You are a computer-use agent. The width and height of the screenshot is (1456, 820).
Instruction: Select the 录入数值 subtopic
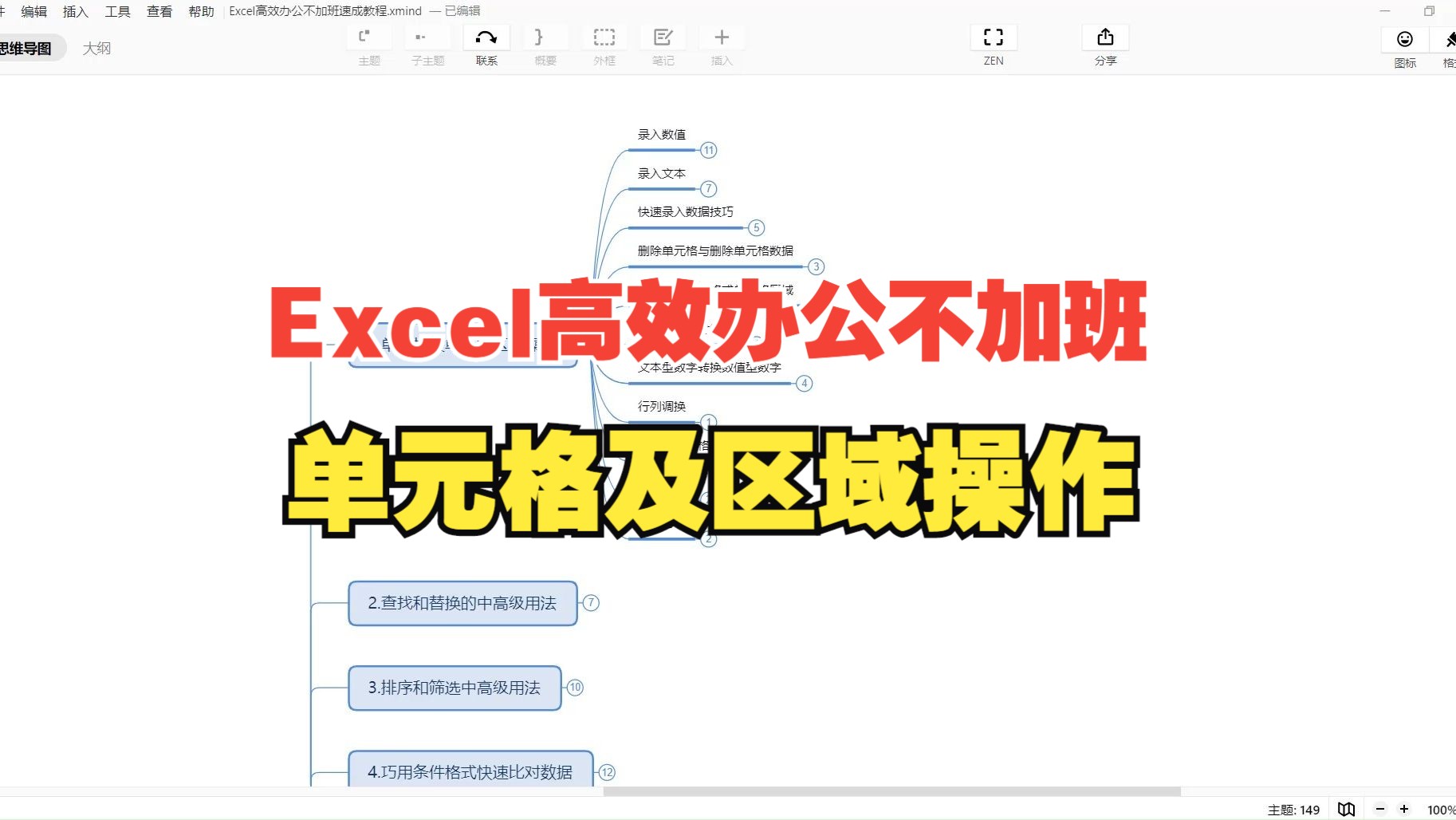click(662, 135)
